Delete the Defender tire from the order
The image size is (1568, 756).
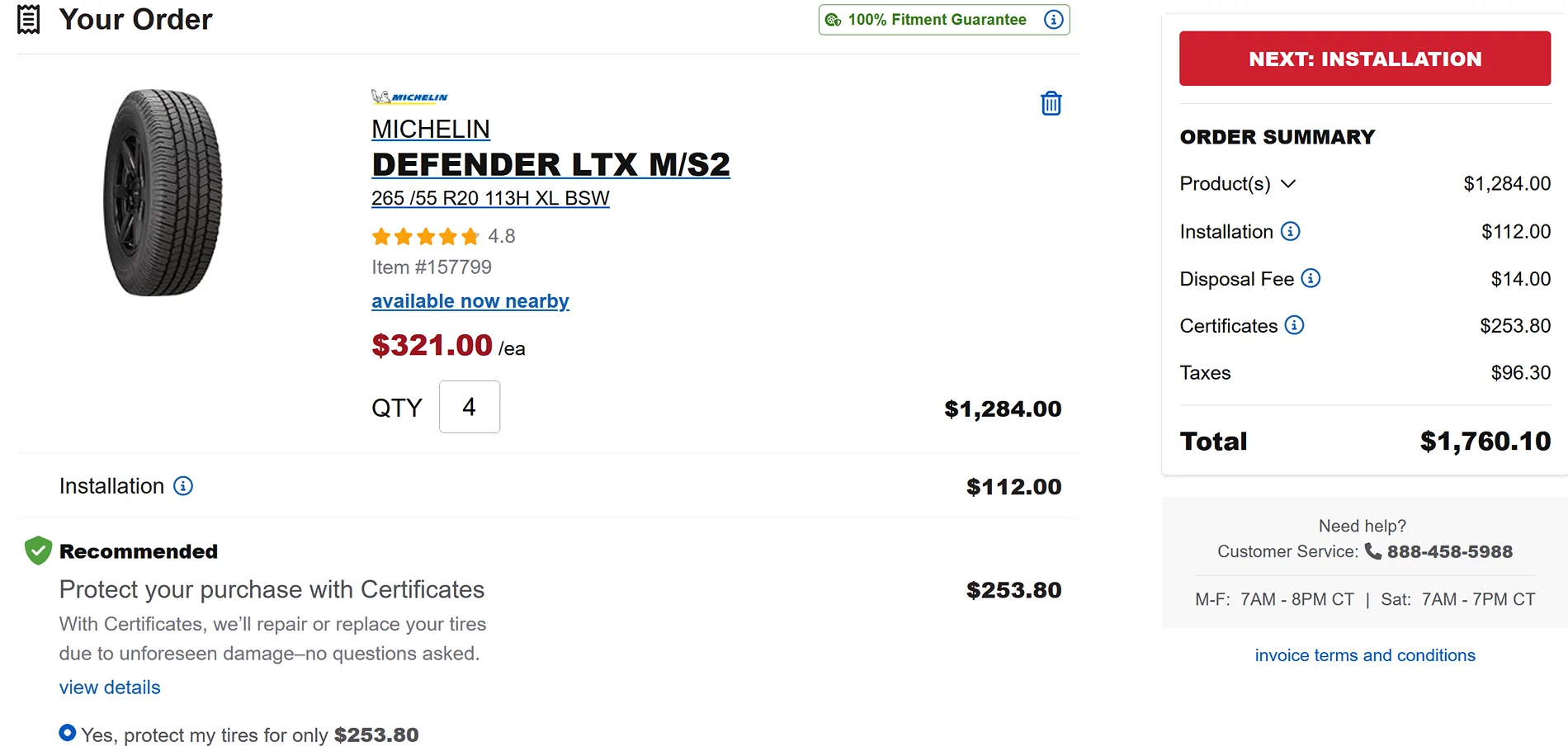[x=1050, y=102]
